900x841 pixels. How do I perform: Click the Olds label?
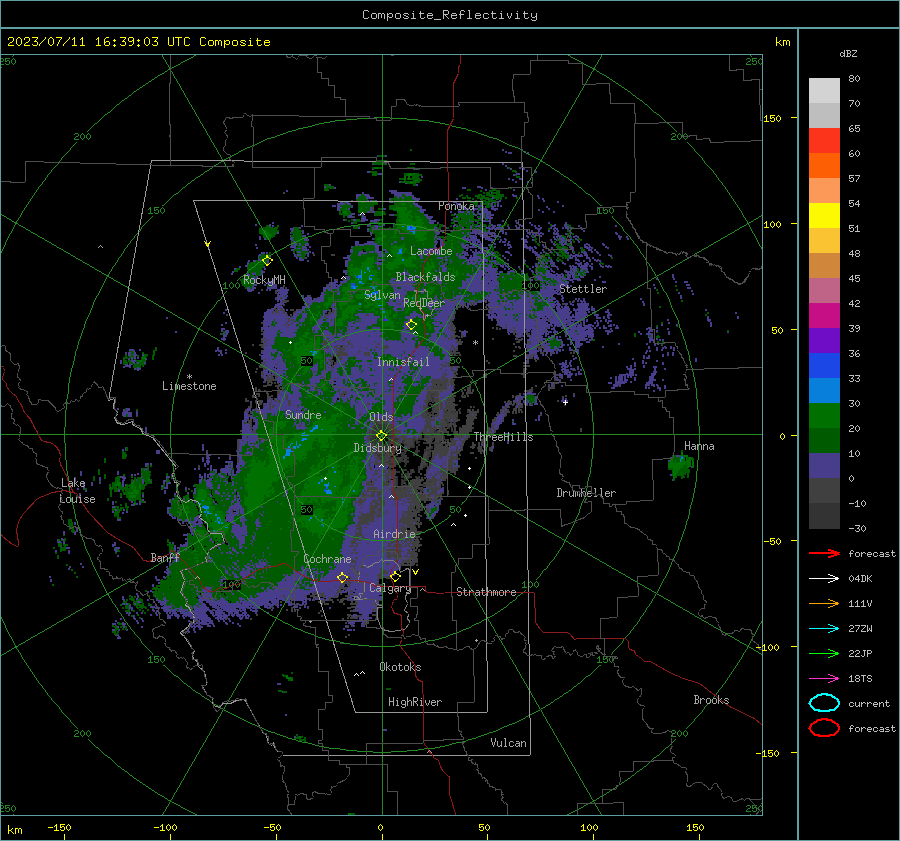(381, 417)
